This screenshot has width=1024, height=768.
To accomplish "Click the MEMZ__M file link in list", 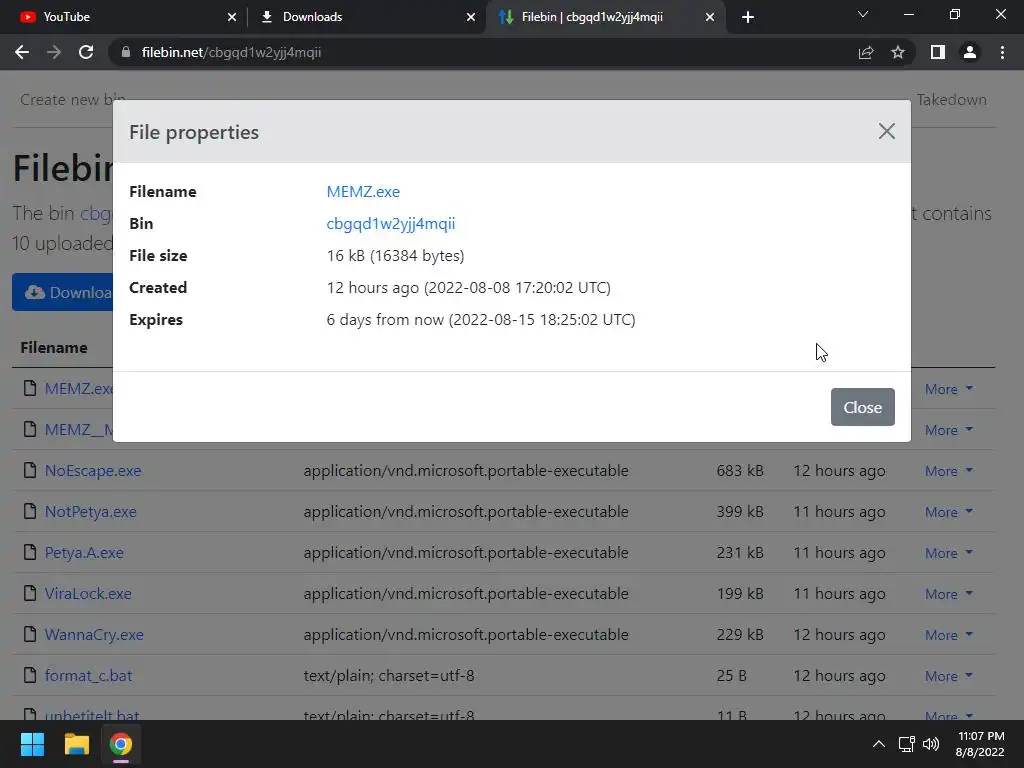I will [78, 430].
